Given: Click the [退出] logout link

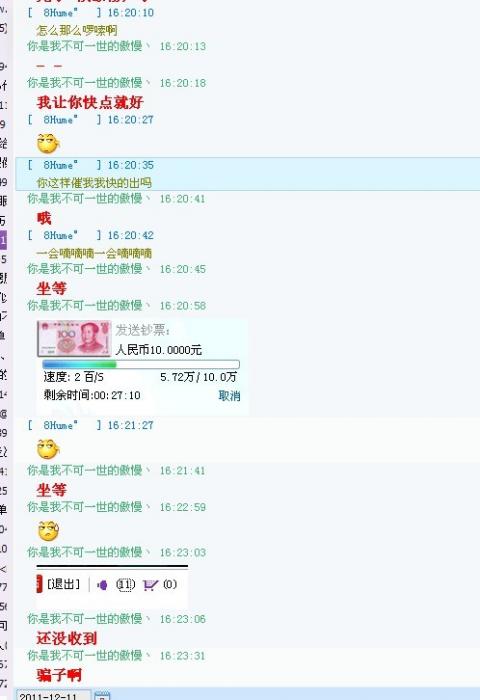Looking at the screenshot, I should pyautogui.click(x=63, y=584).
